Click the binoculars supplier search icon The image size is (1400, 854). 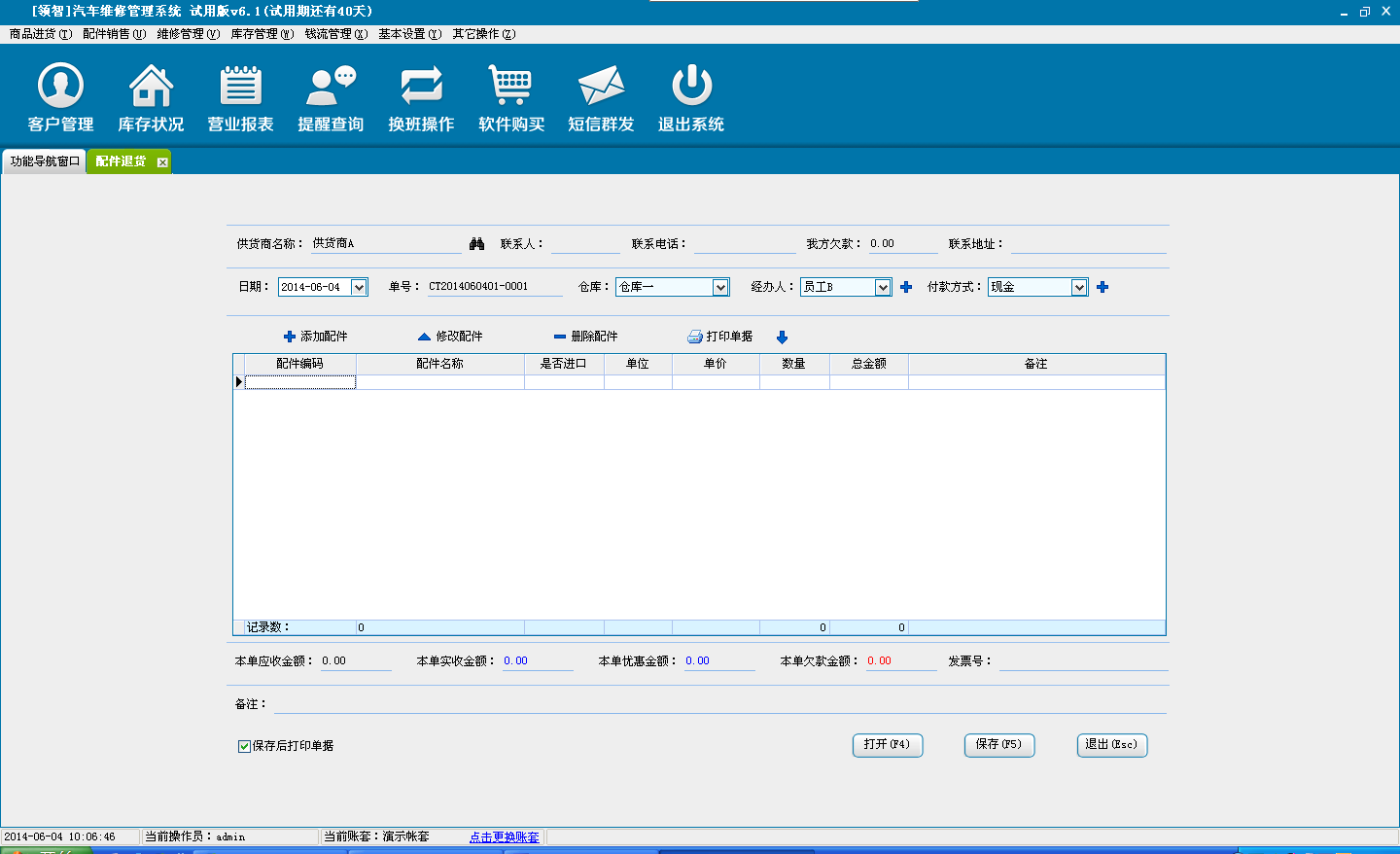476,244
